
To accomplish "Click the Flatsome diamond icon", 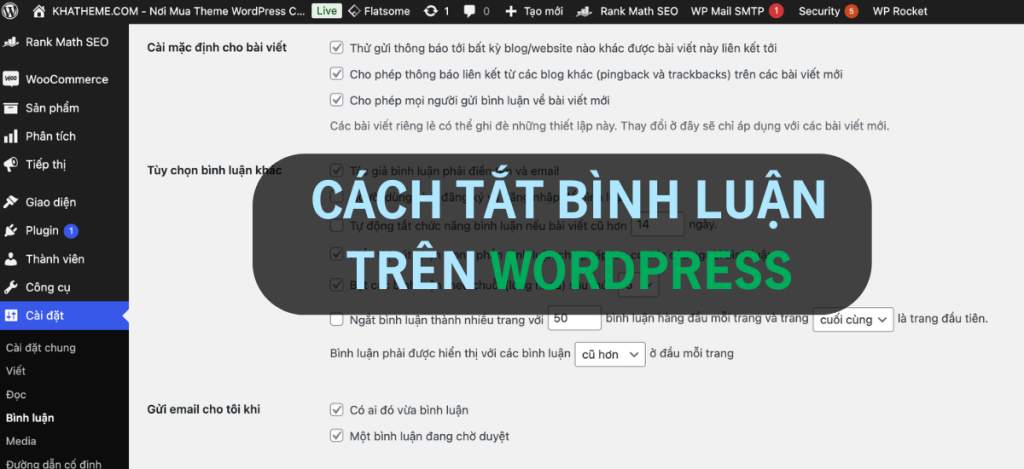I will (x=354, y=10).
